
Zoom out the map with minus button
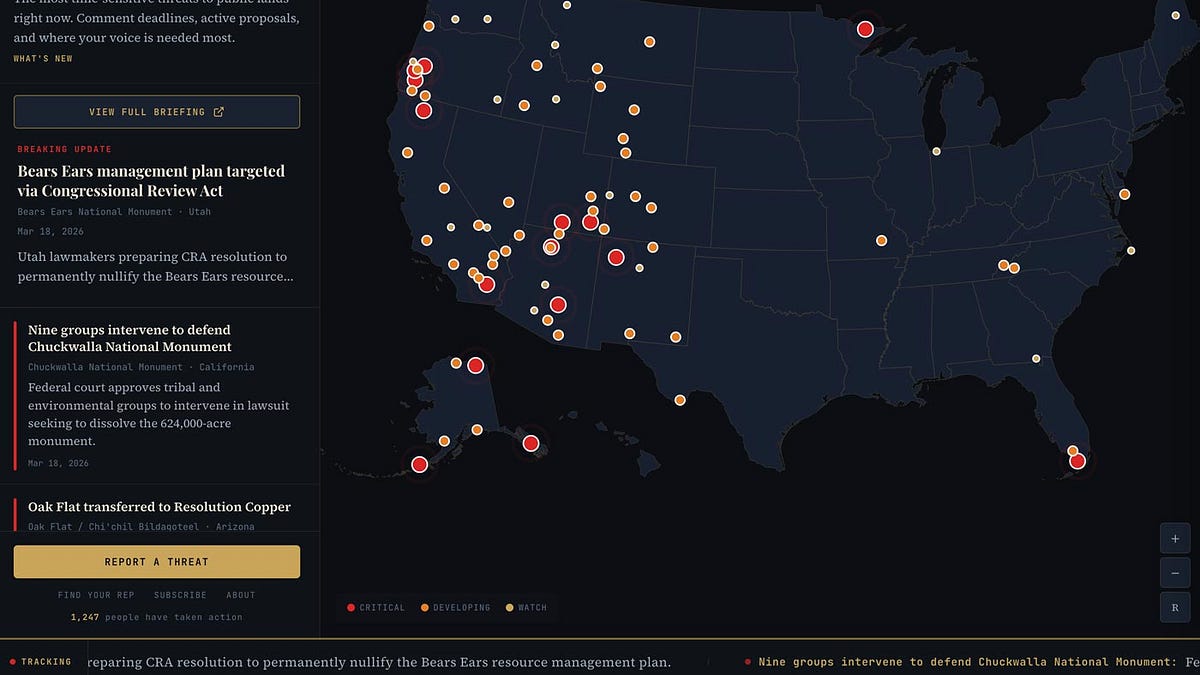(x=1175, y=573)
